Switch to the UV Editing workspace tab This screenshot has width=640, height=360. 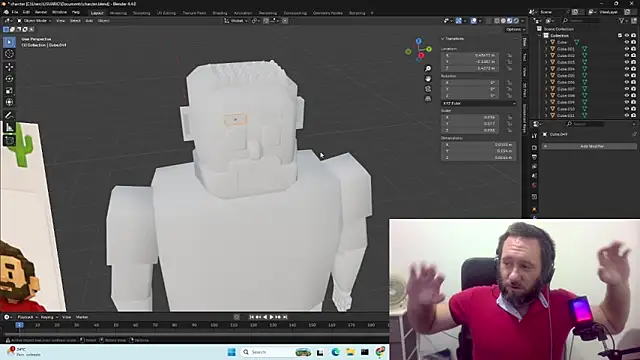click(x=166, y=13)
